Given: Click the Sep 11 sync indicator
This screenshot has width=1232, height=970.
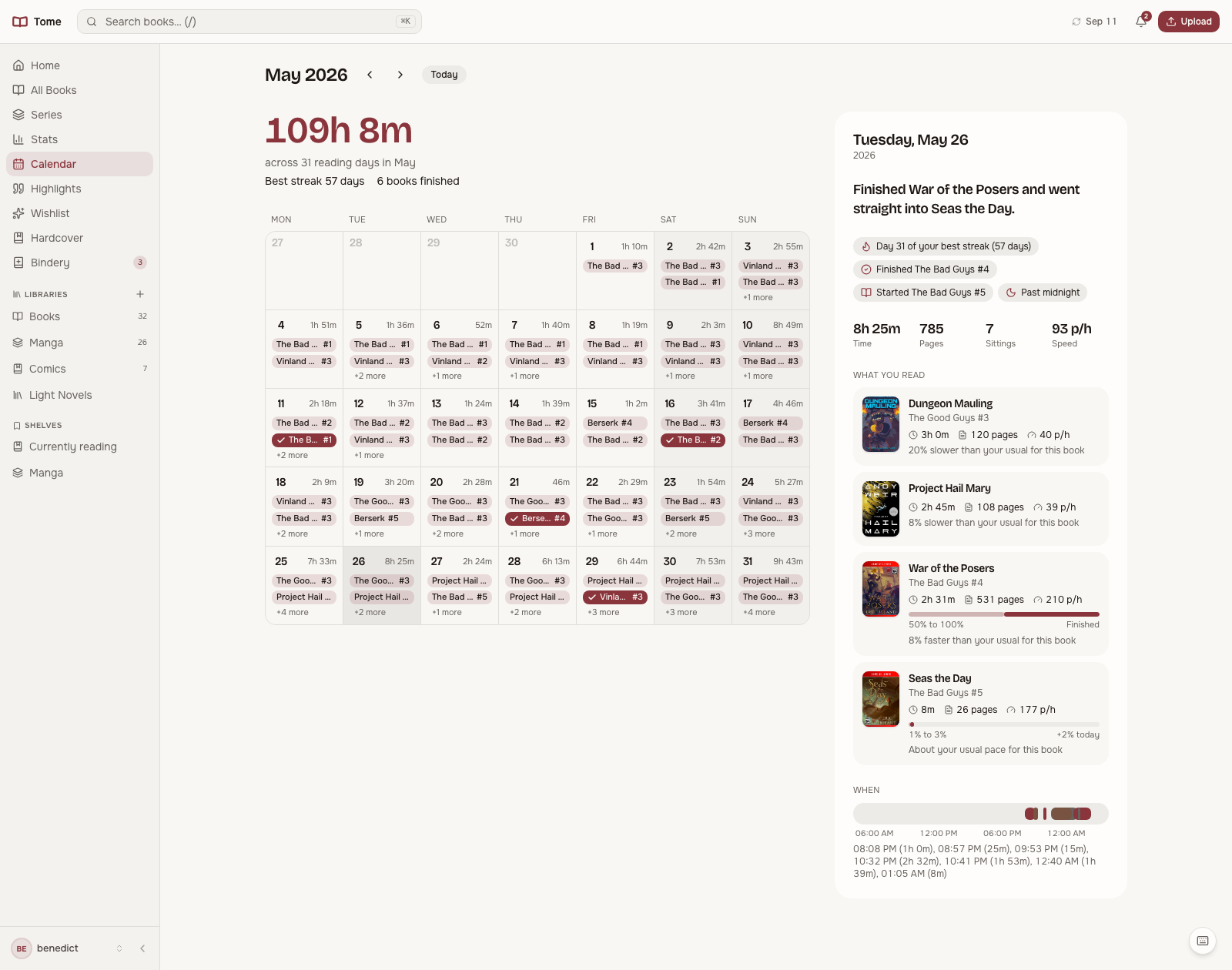Looking at the screenshot, I should click(x=1094, y=22).
